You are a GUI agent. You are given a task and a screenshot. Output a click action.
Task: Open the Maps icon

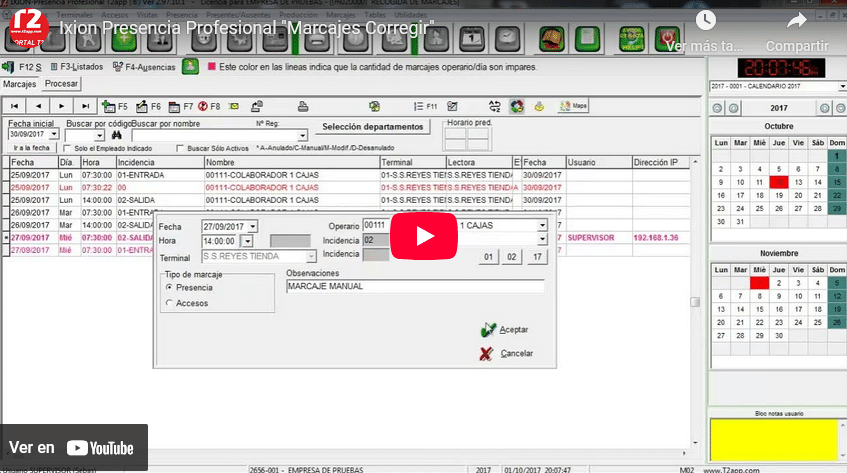click(x=574, y=106)
